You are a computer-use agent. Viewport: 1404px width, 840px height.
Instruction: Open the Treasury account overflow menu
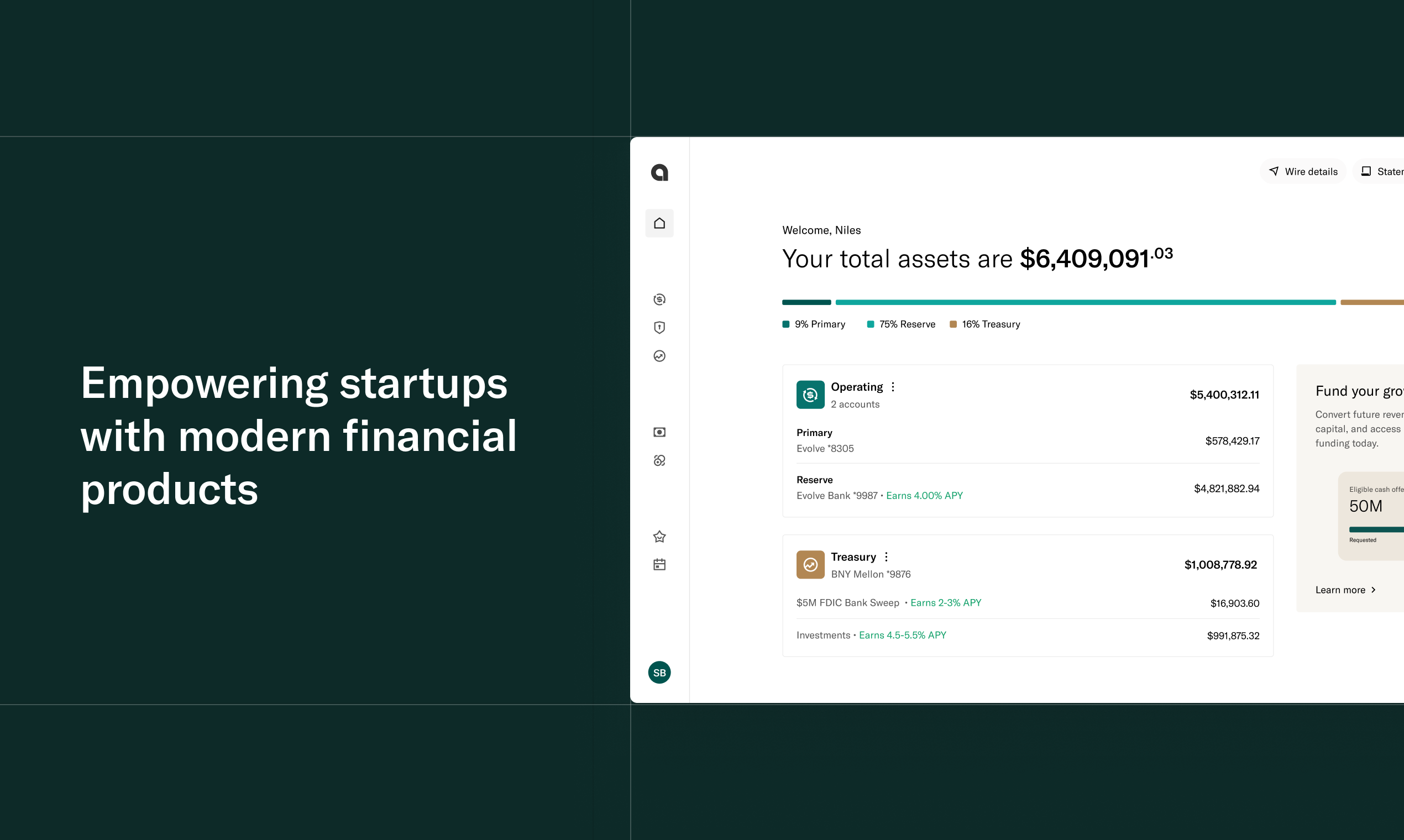tap(887, 556)
